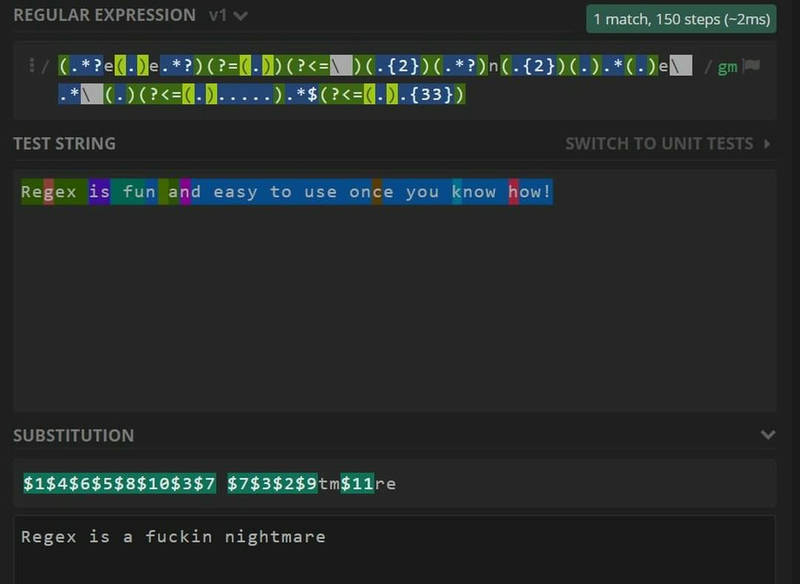800x584 pixels.
Task: Click the gm flags text
Action: click(727, 67)
